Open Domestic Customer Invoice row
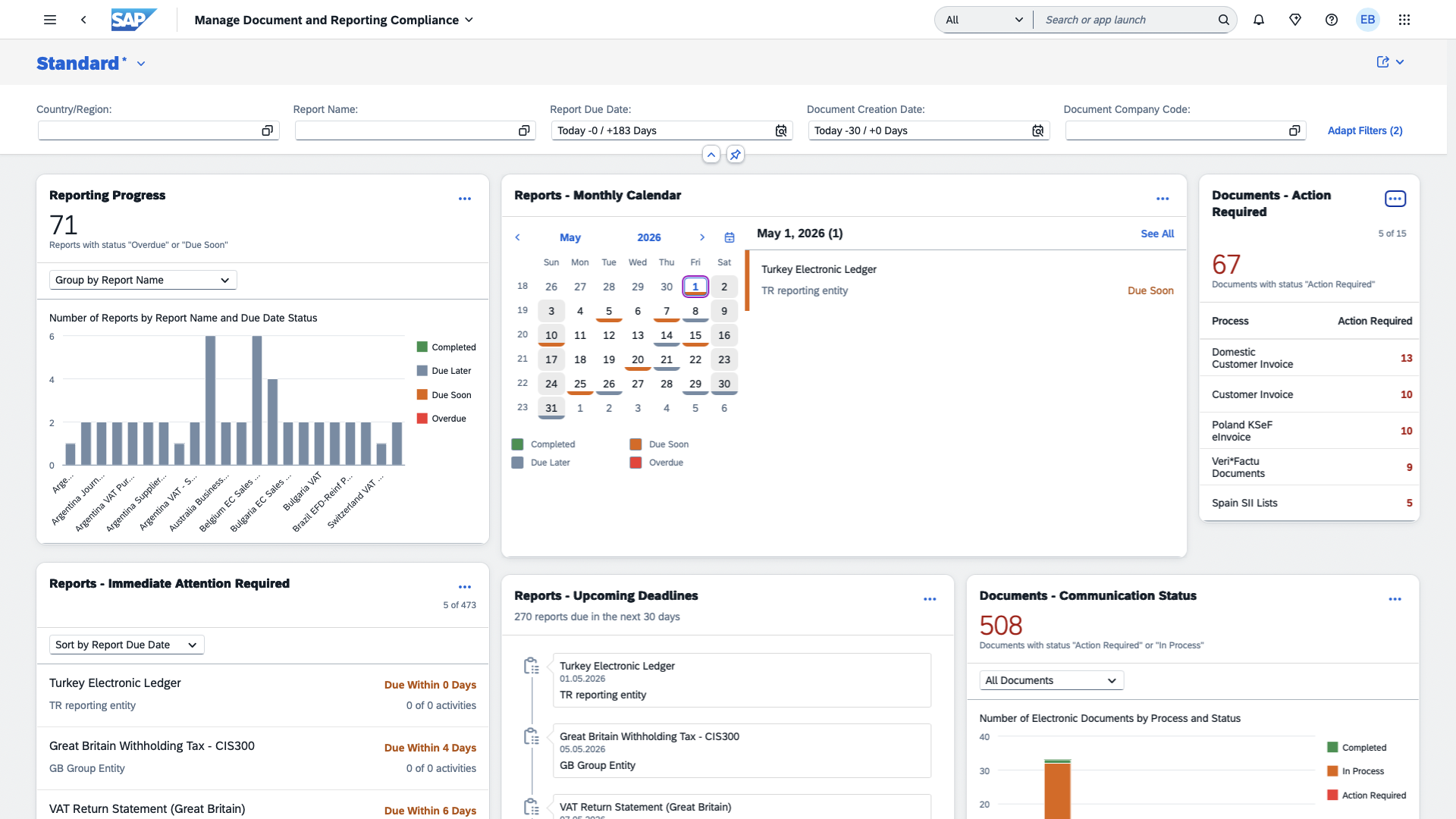1456x819 pixels. pyautogui.click(x=1310, y=358)
